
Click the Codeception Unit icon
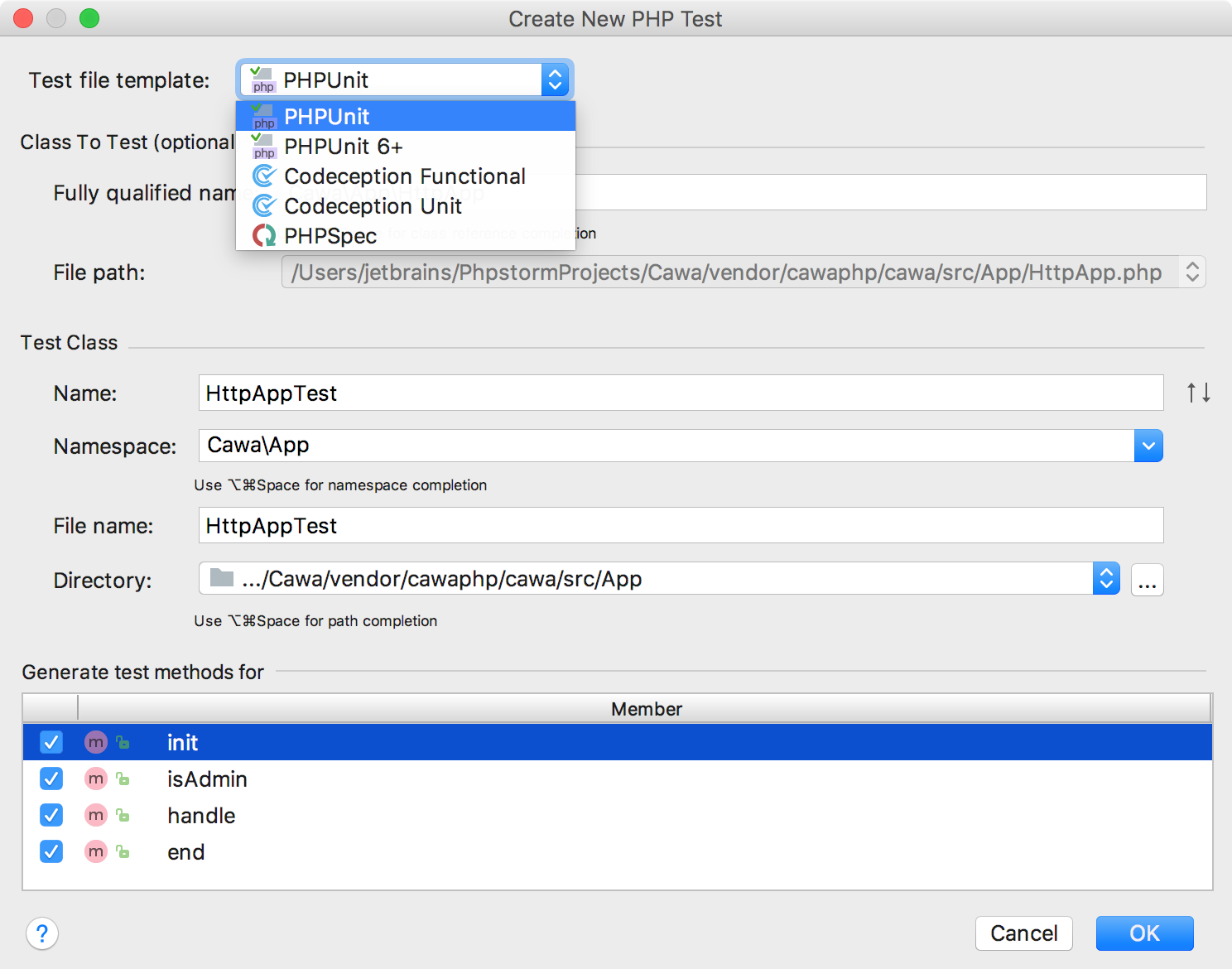pos(264,206)
